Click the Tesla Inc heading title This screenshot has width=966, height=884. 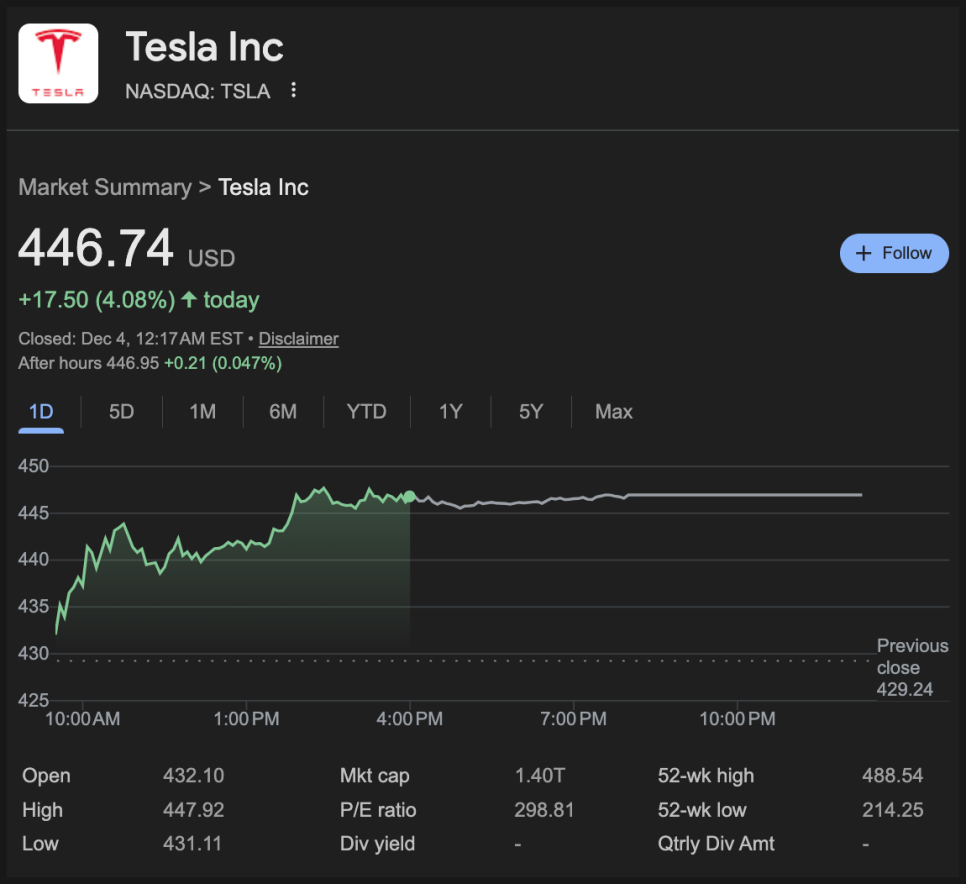coord(204,47)
